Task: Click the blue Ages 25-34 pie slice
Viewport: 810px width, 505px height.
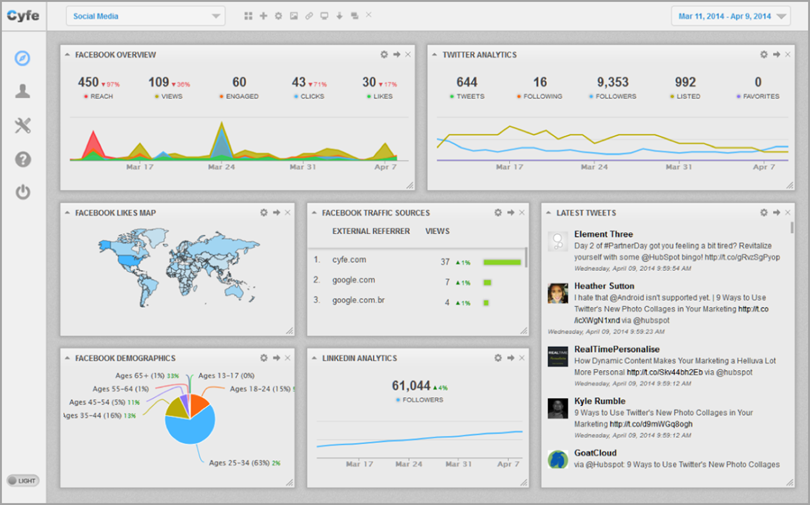Action: point(190,429)
